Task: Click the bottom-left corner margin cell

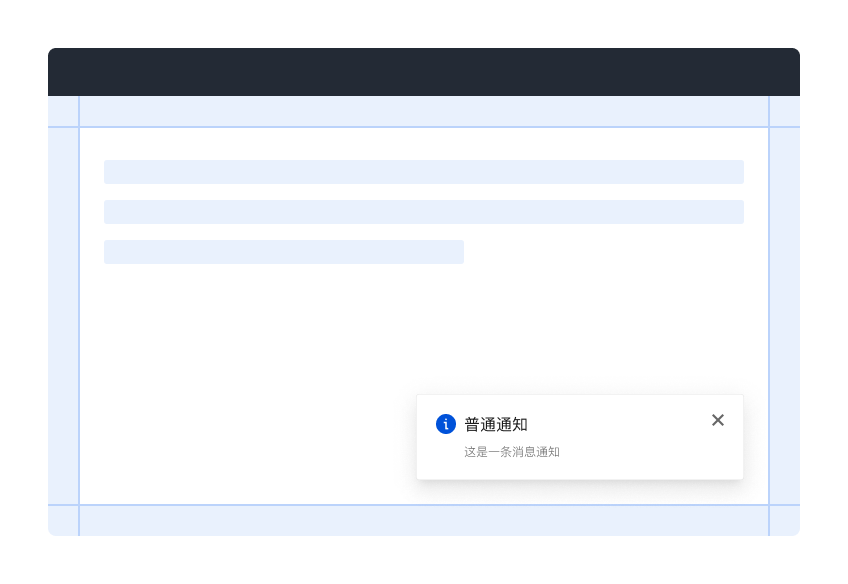Action: (63, 521)
